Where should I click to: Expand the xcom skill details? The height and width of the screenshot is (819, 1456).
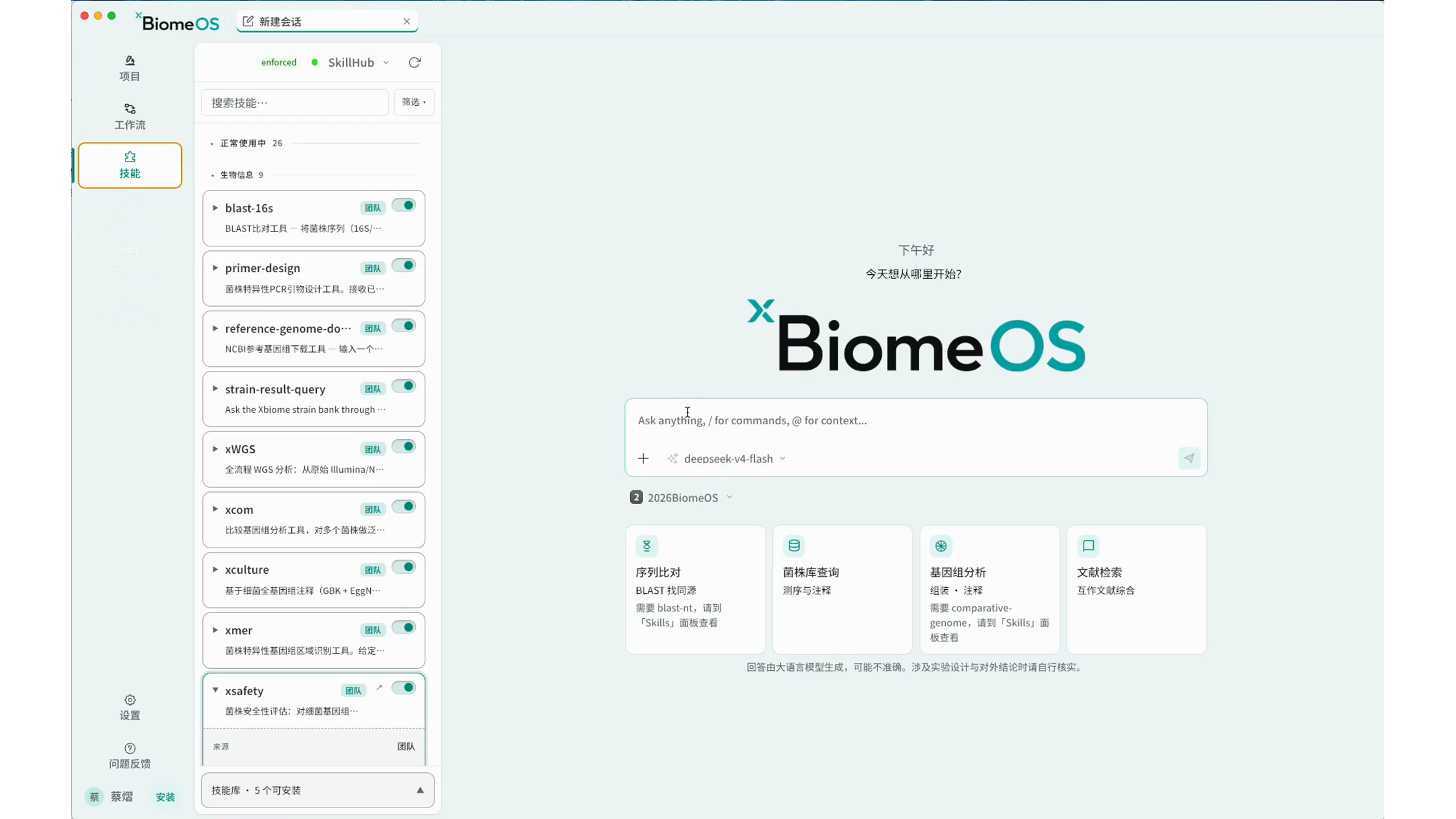pos(215,510)
